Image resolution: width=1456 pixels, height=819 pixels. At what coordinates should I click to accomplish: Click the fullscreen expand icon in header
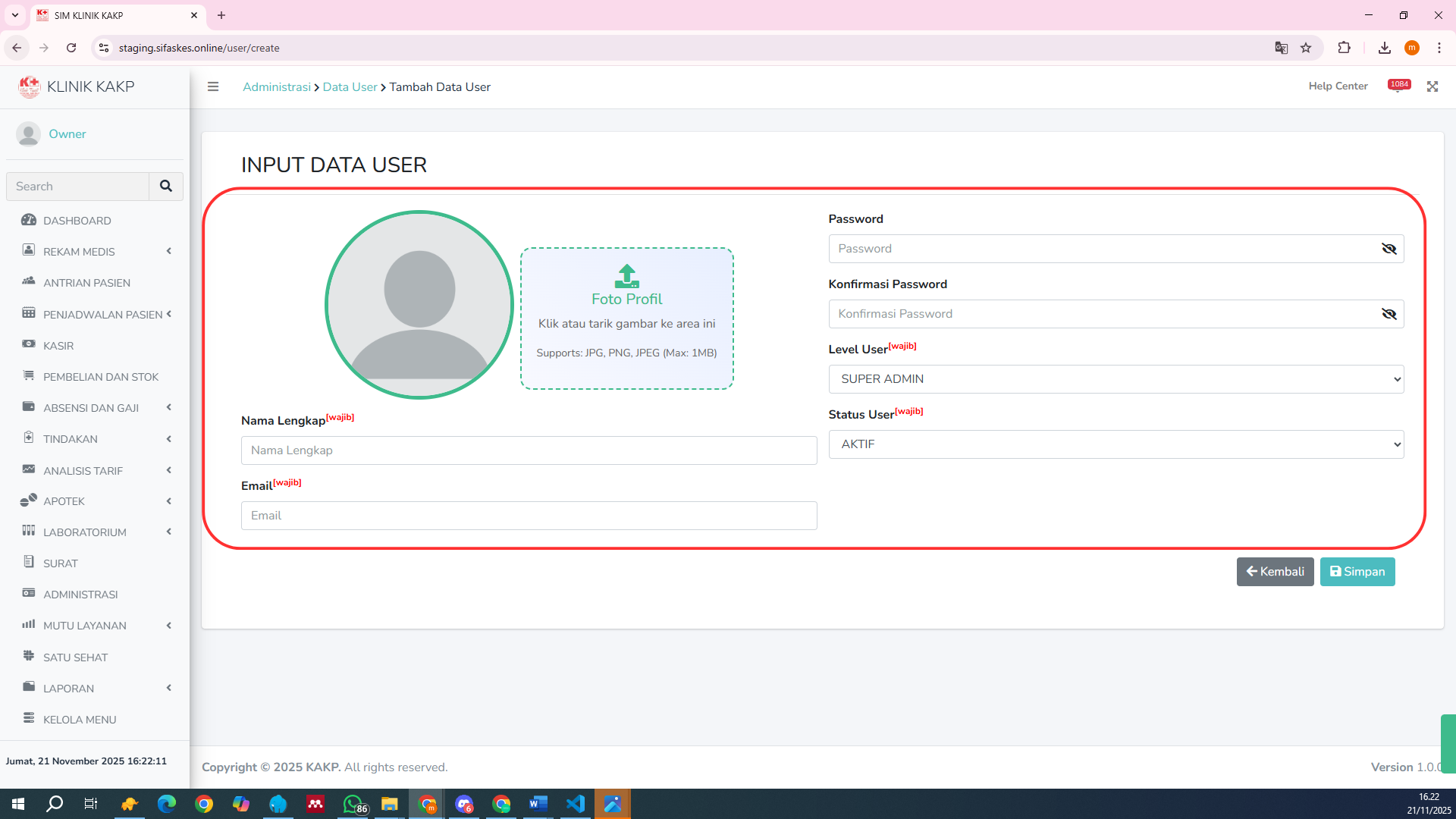1432,86
